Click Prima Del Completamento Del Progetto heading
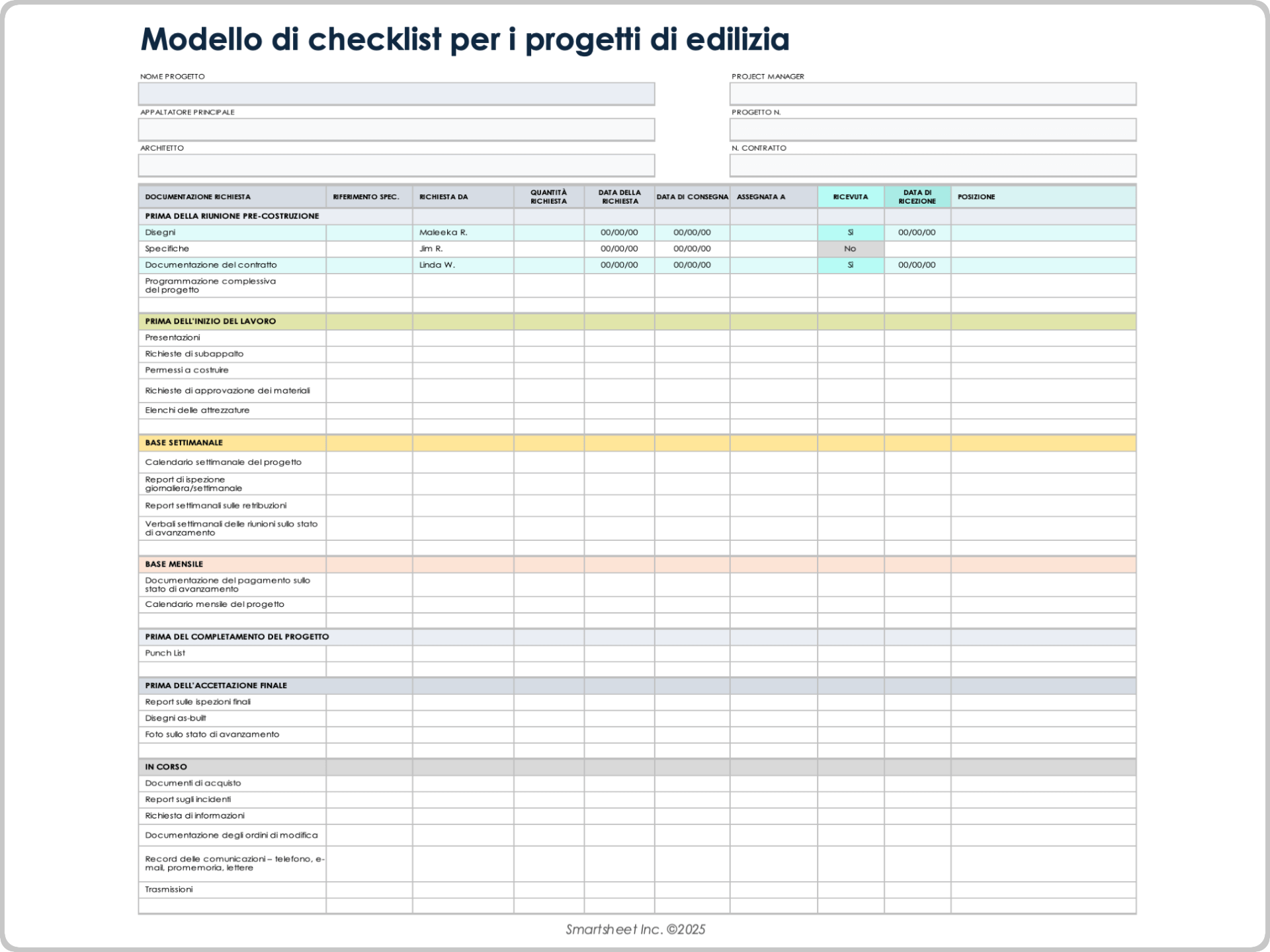 click(237, 637)
